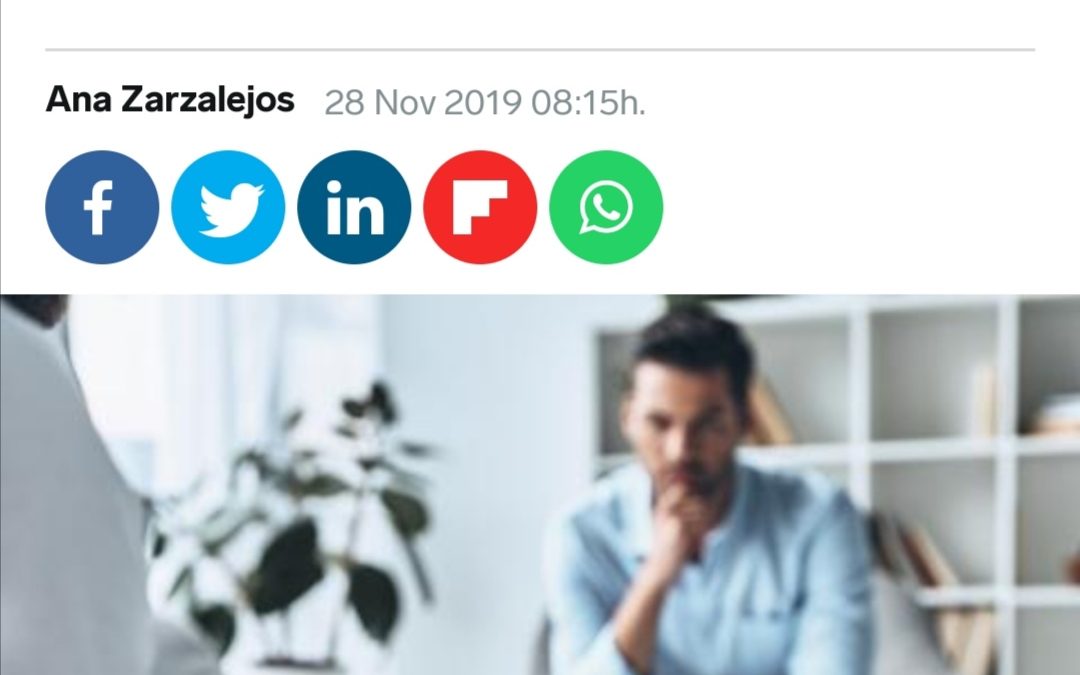Open author Ana Zarzalejos profile
The height and width of the screenshot is (675, 1080).
(x=170, y=99)
